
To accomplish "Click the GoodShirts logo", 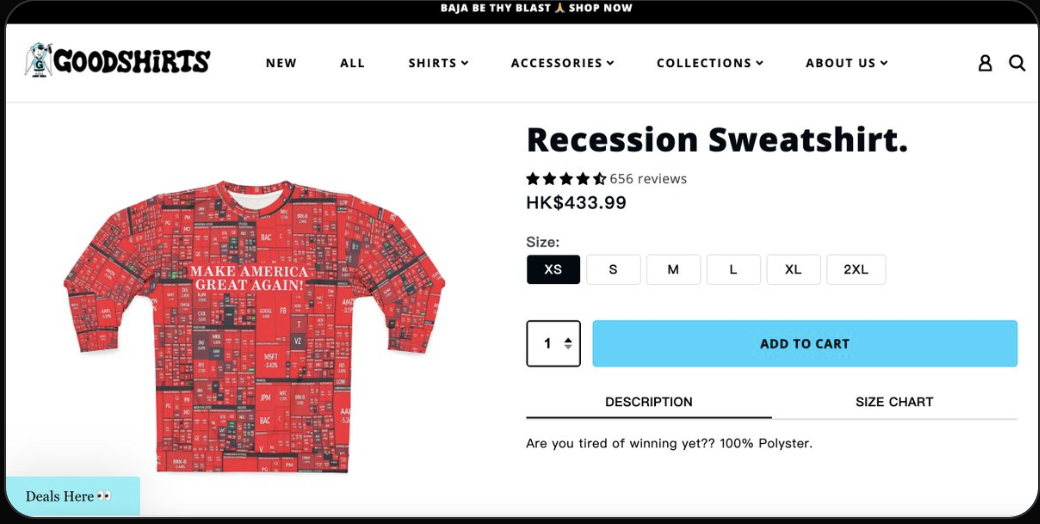I will (x=118, y=61).
